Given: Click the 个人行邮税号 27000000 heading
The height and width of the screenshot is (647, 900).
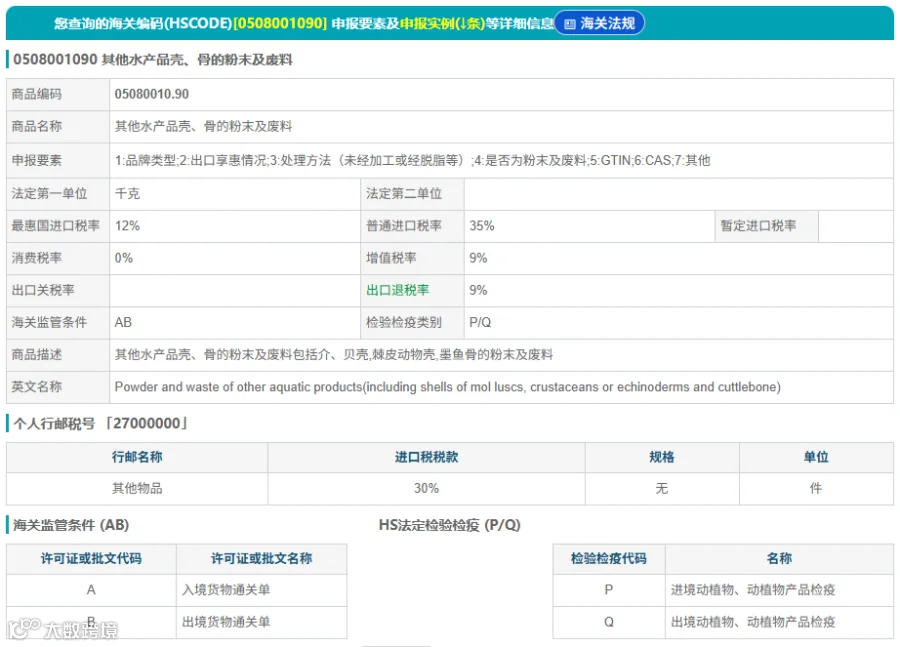Looking at the screenshot, I should click(x=100, y=424).
